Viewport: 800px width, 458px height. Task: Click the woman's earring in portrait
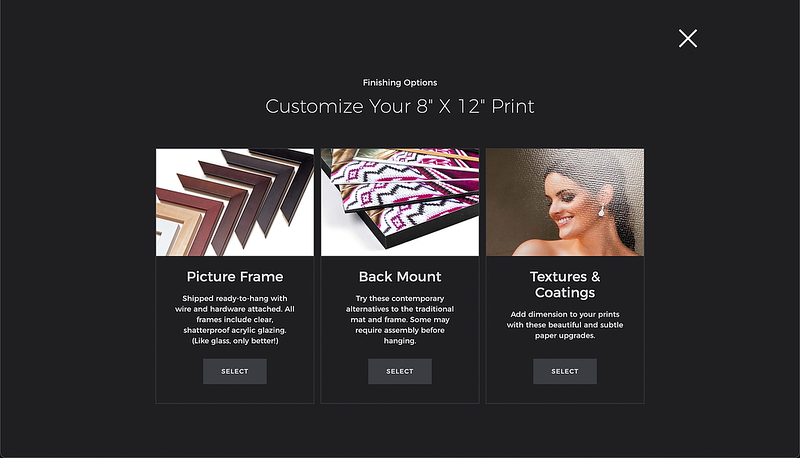click(602, 210)
